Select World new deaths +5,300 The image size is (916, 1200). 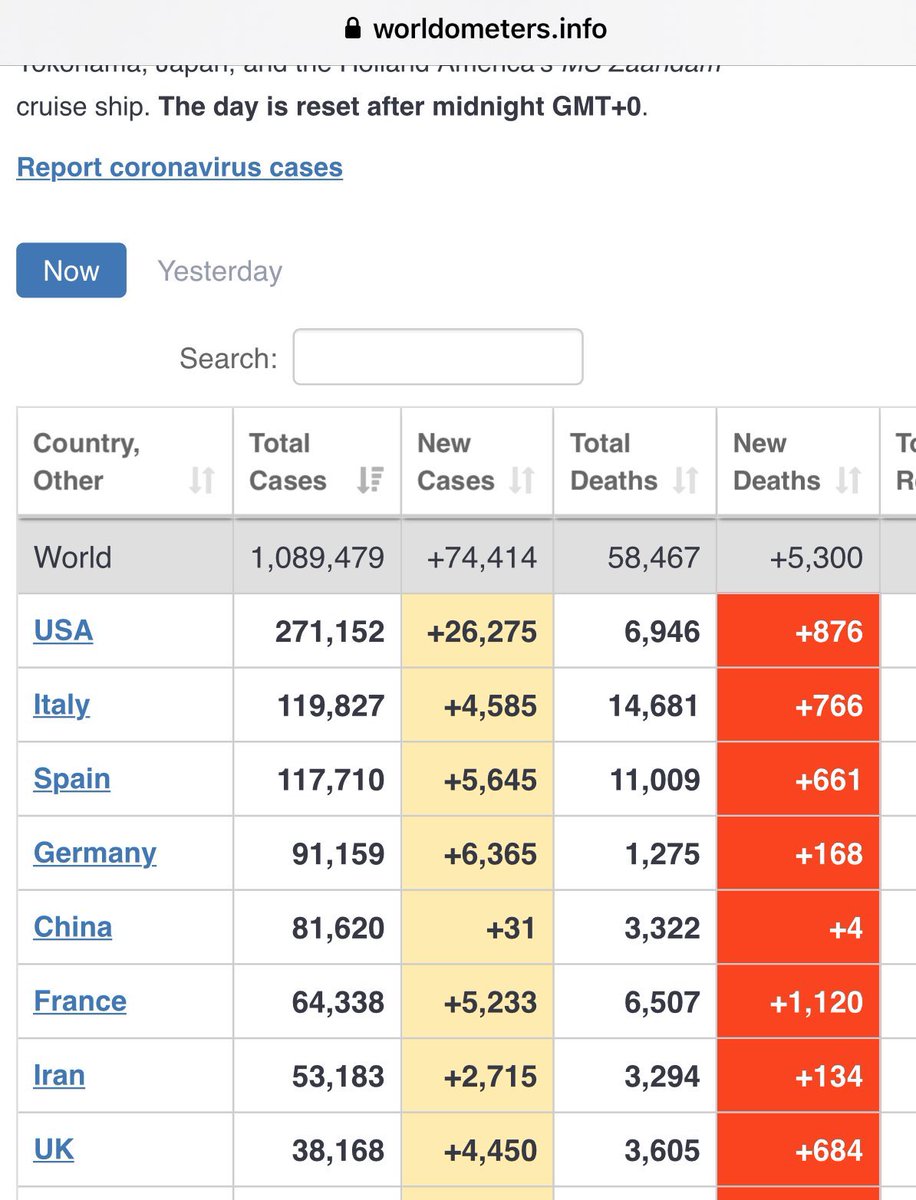[x=816, y=558]
